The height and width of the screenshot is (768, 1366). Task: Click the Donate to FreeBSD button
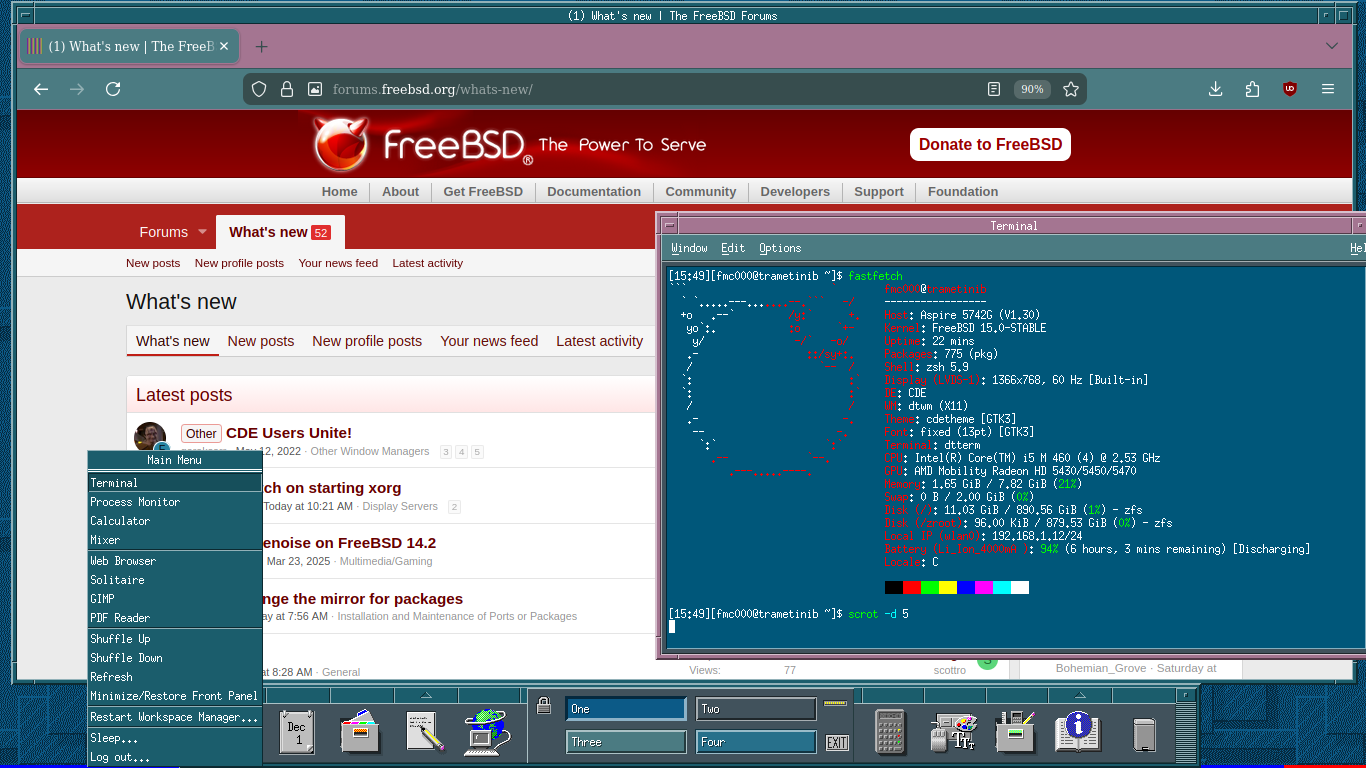990,144
